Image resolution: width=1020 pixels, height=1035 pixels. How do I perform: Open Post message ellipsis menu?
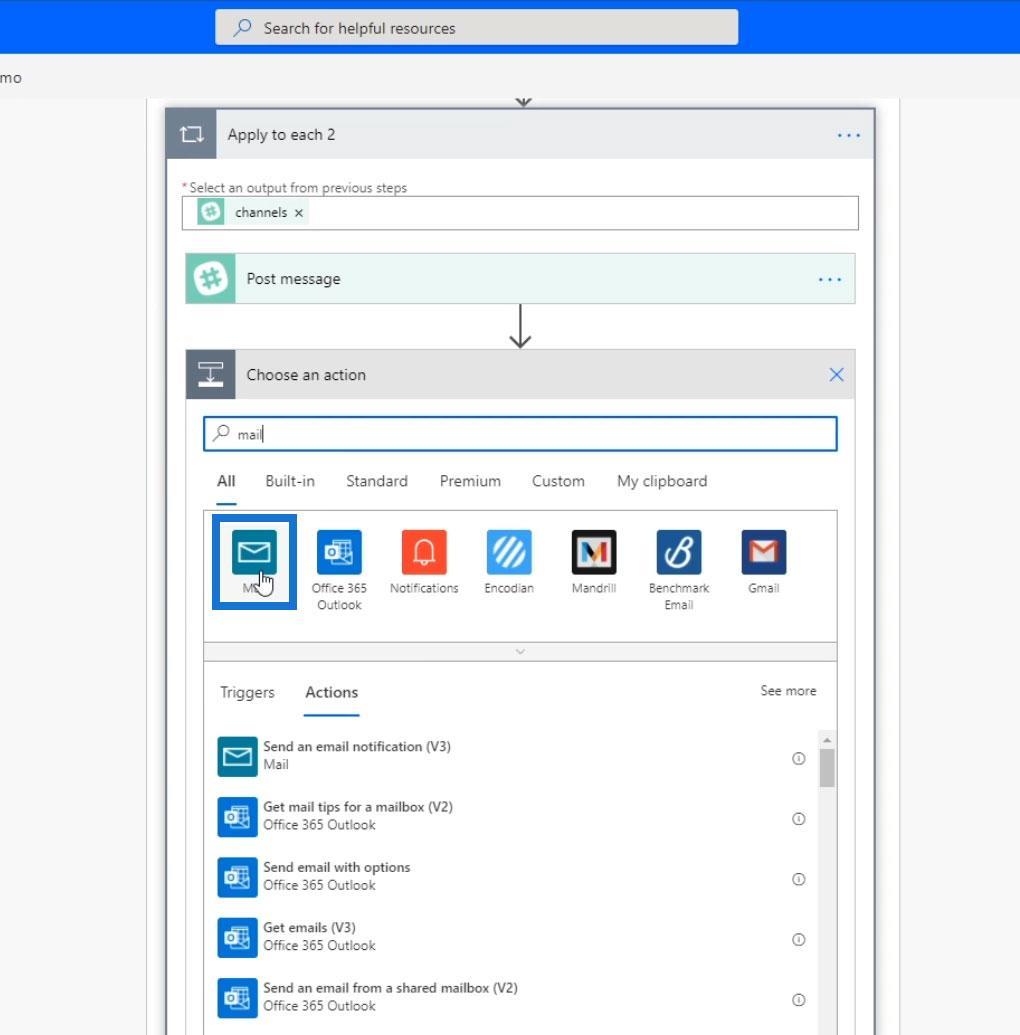click(829, 279)
